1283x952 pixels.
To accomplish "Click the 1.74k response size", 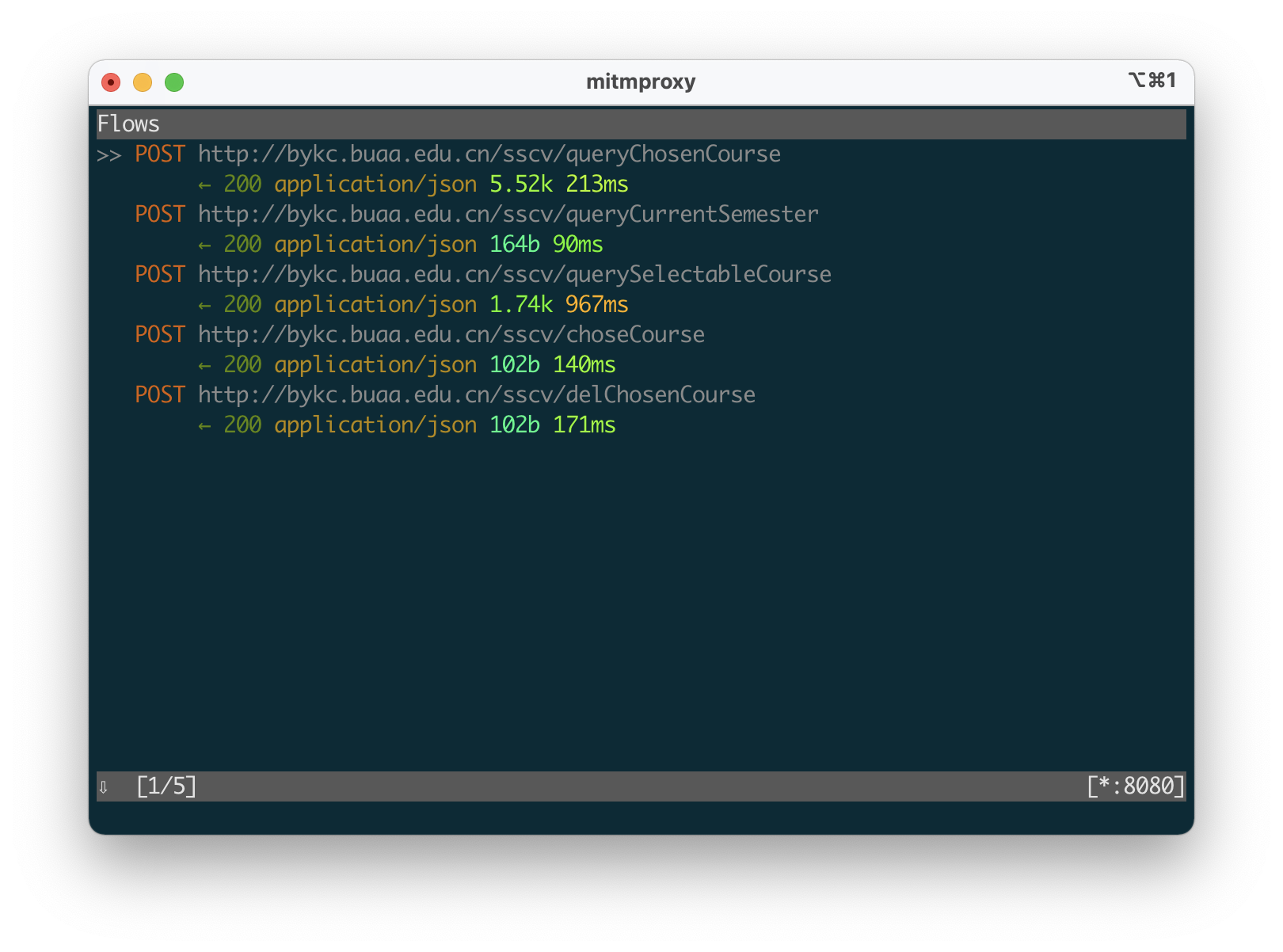I will click(521, 305).
